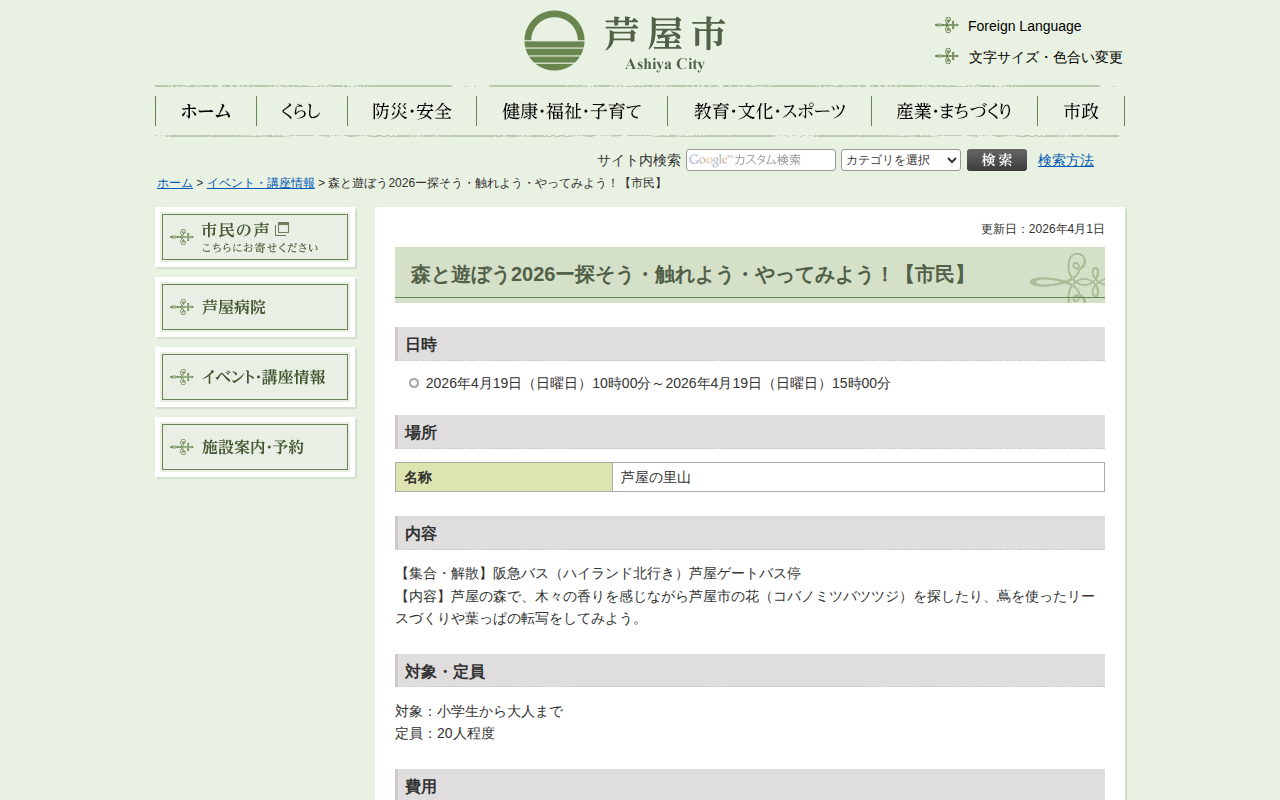Image resolution: width=1280 pixels, height=800 pixels.
Task: Open the 施設案内・予約 sidebar banner
Action: point(255,447)
